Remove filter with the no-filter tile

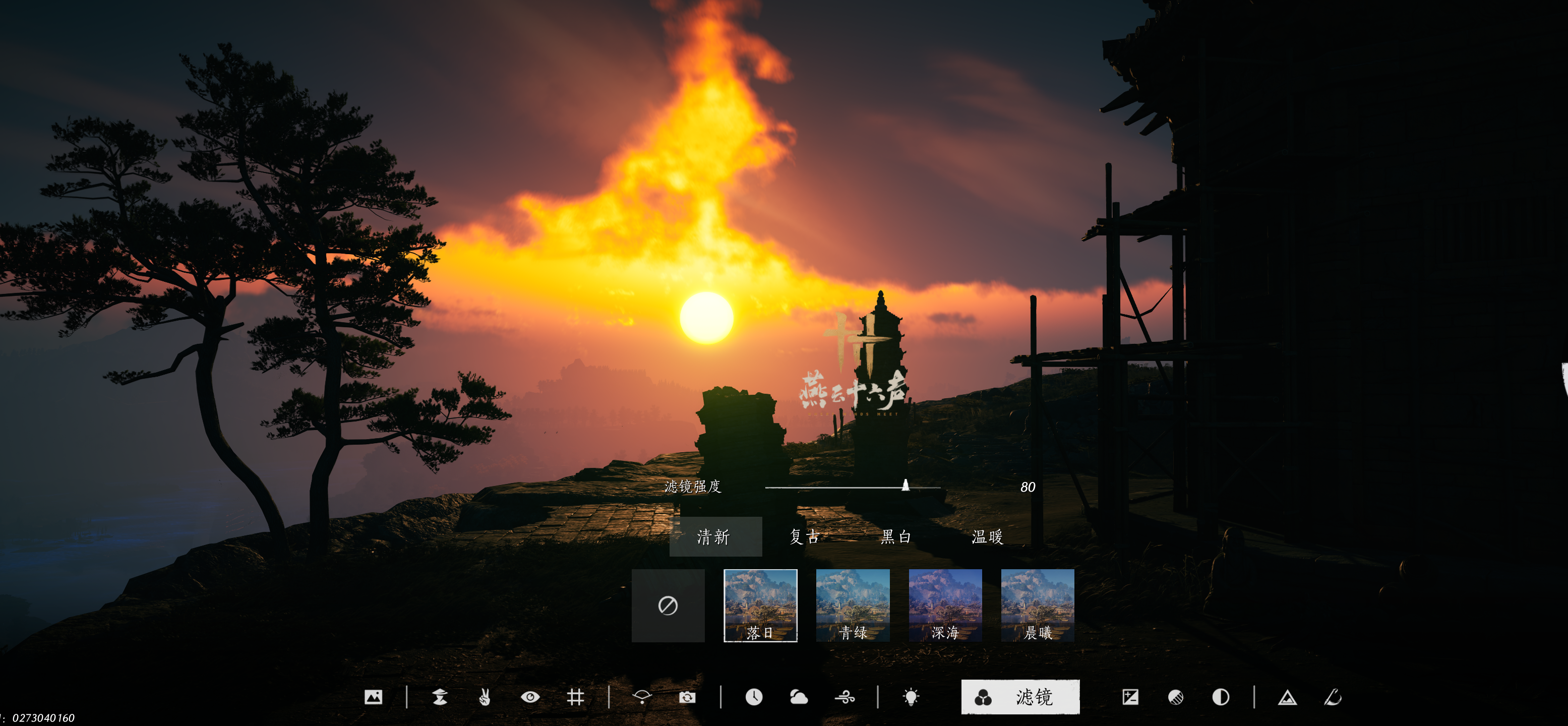[x=668, y=606]
